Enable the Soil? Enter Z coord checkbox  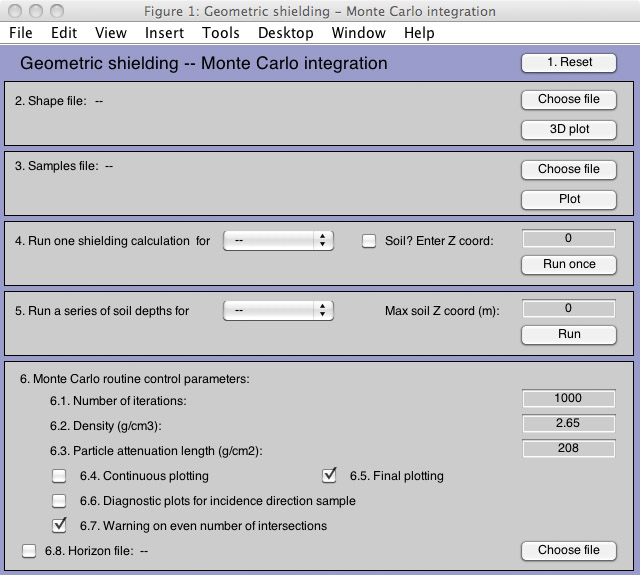point(369,241)
